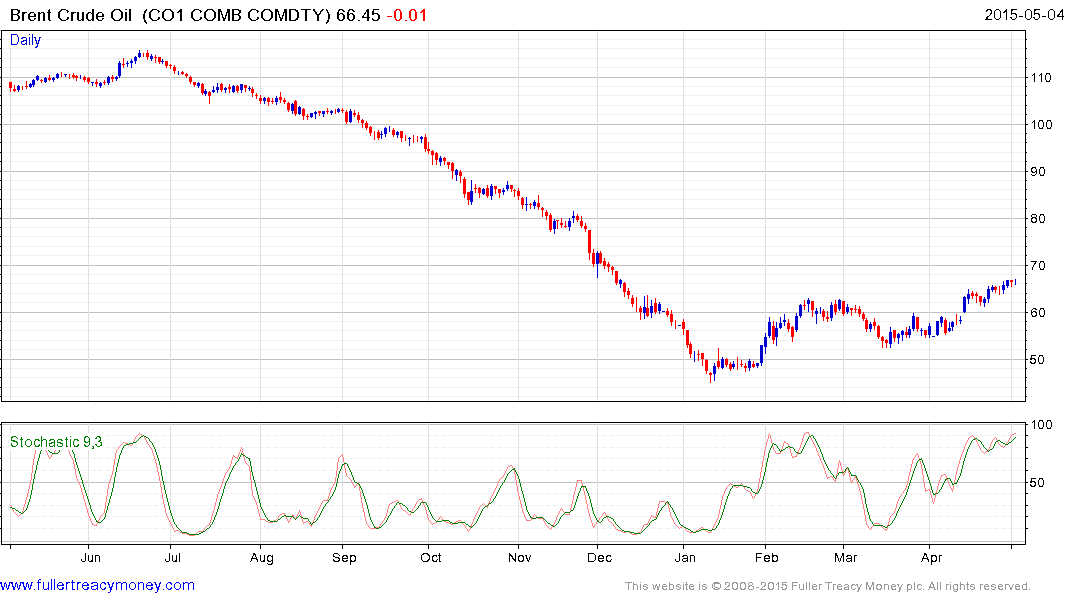Click the copyright notice for Fuller Treacy Money
Screen dimensions: 1075x600
coord(828,586)
